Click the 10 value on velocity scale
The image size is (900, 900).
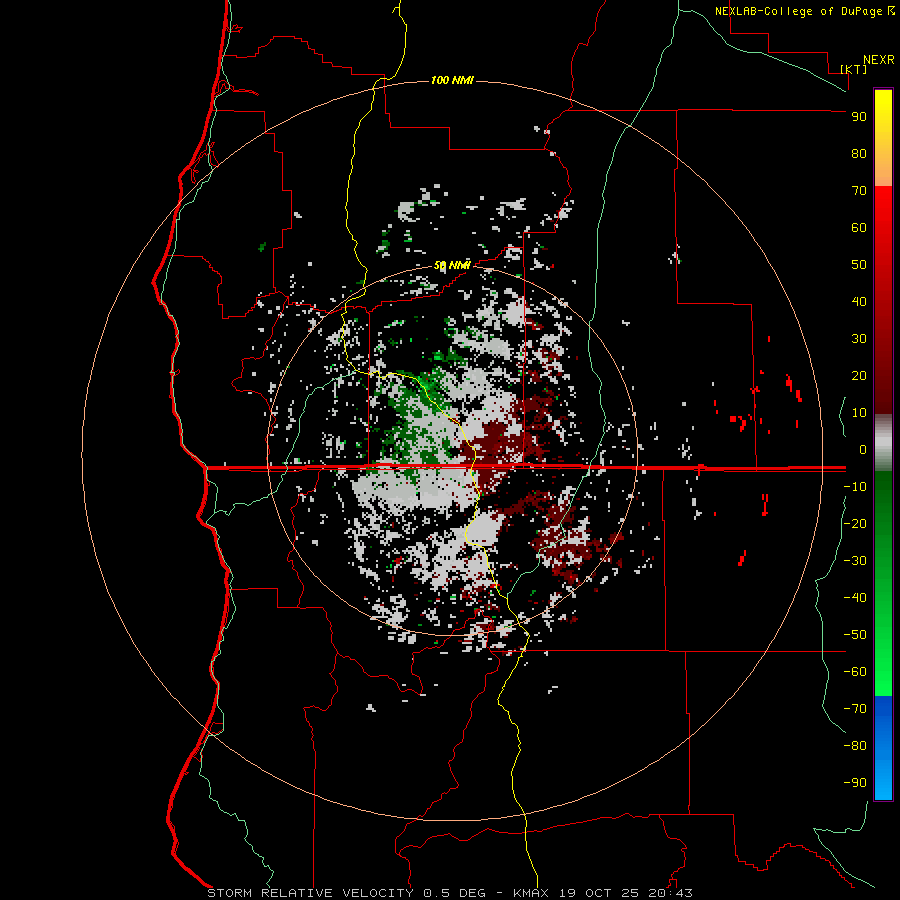[859, 413]
